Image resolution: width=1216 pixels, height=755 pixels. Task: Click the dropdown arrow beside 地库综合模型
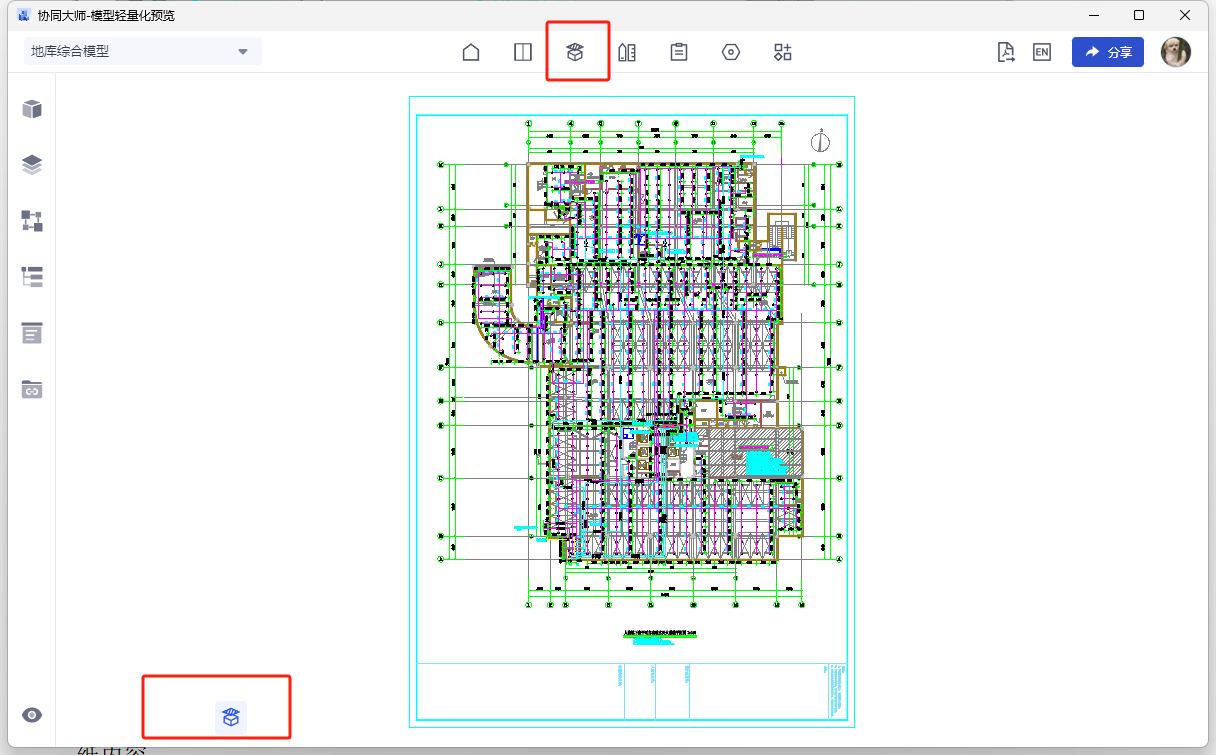pos(242,52)
